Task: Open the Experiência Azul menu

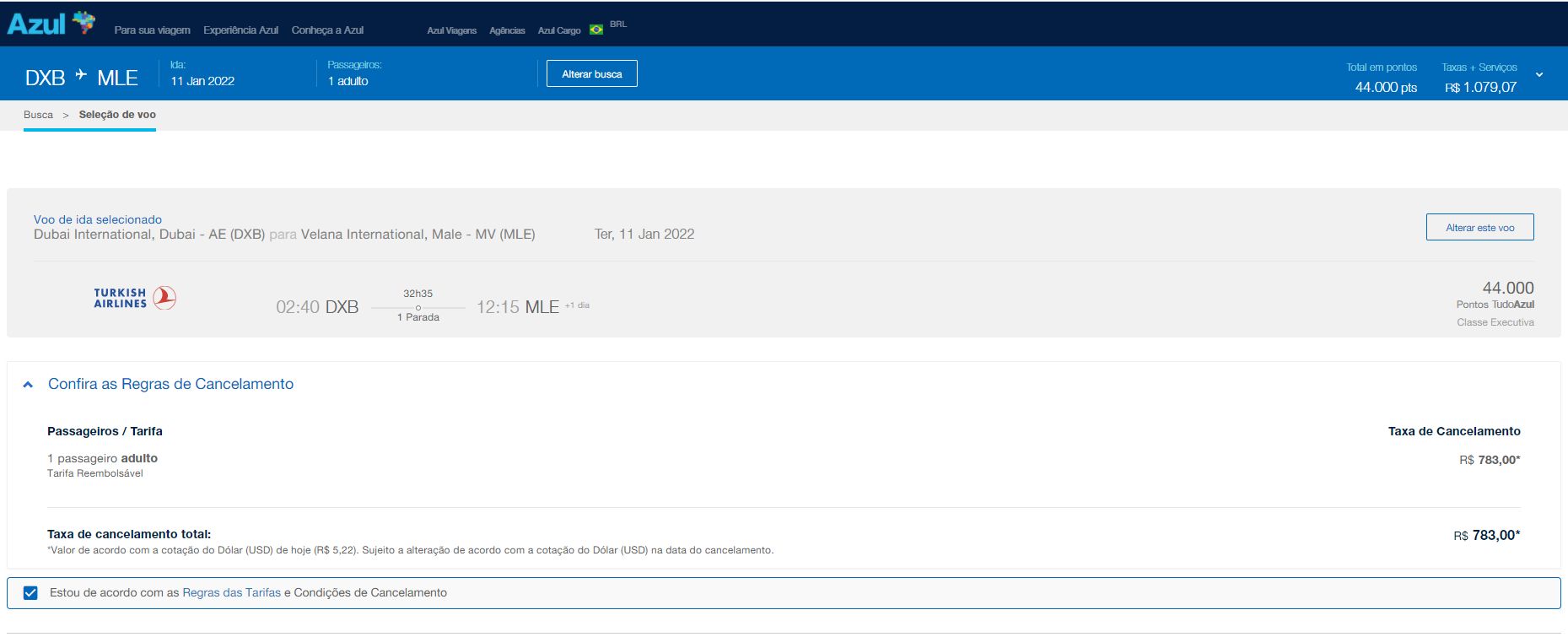Action: click(x=240, y=30)
